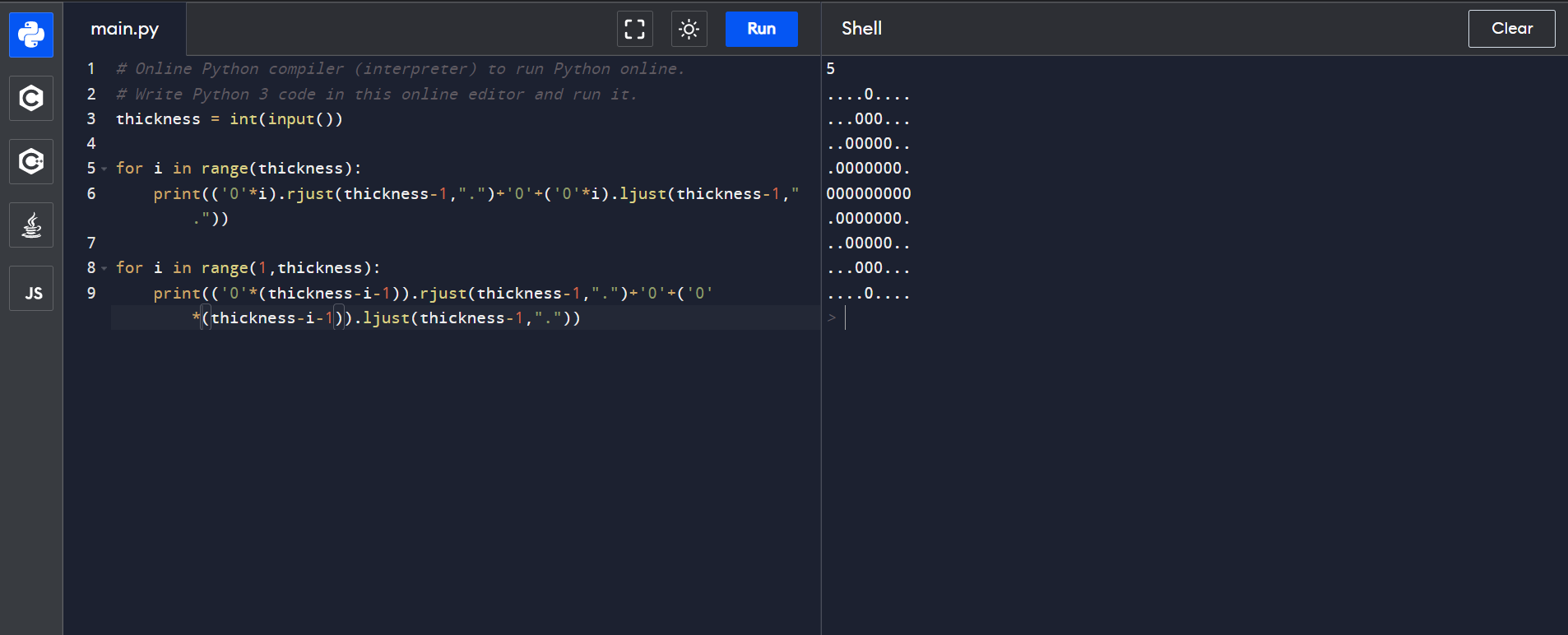Click the first comment line in editor
The width and height of the screenshot is (1568, 635).
pyautogui.click(x=400, y=69)
